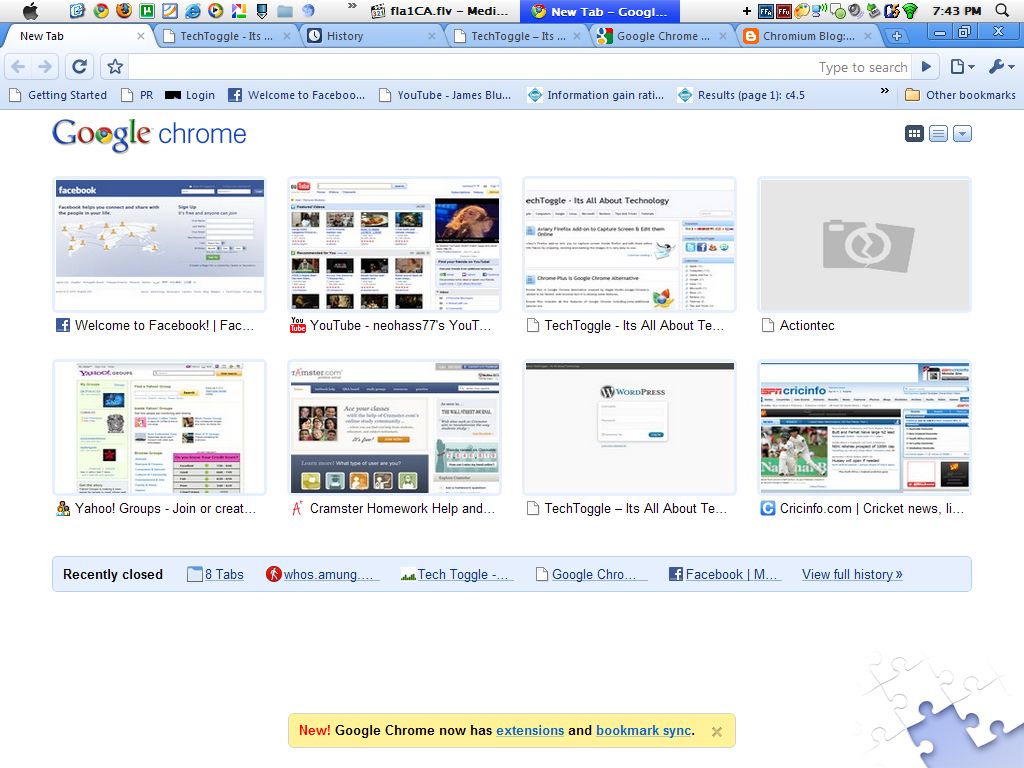Click View full history link
Screen dimensions: 1024x768
(x=852, y=575)
